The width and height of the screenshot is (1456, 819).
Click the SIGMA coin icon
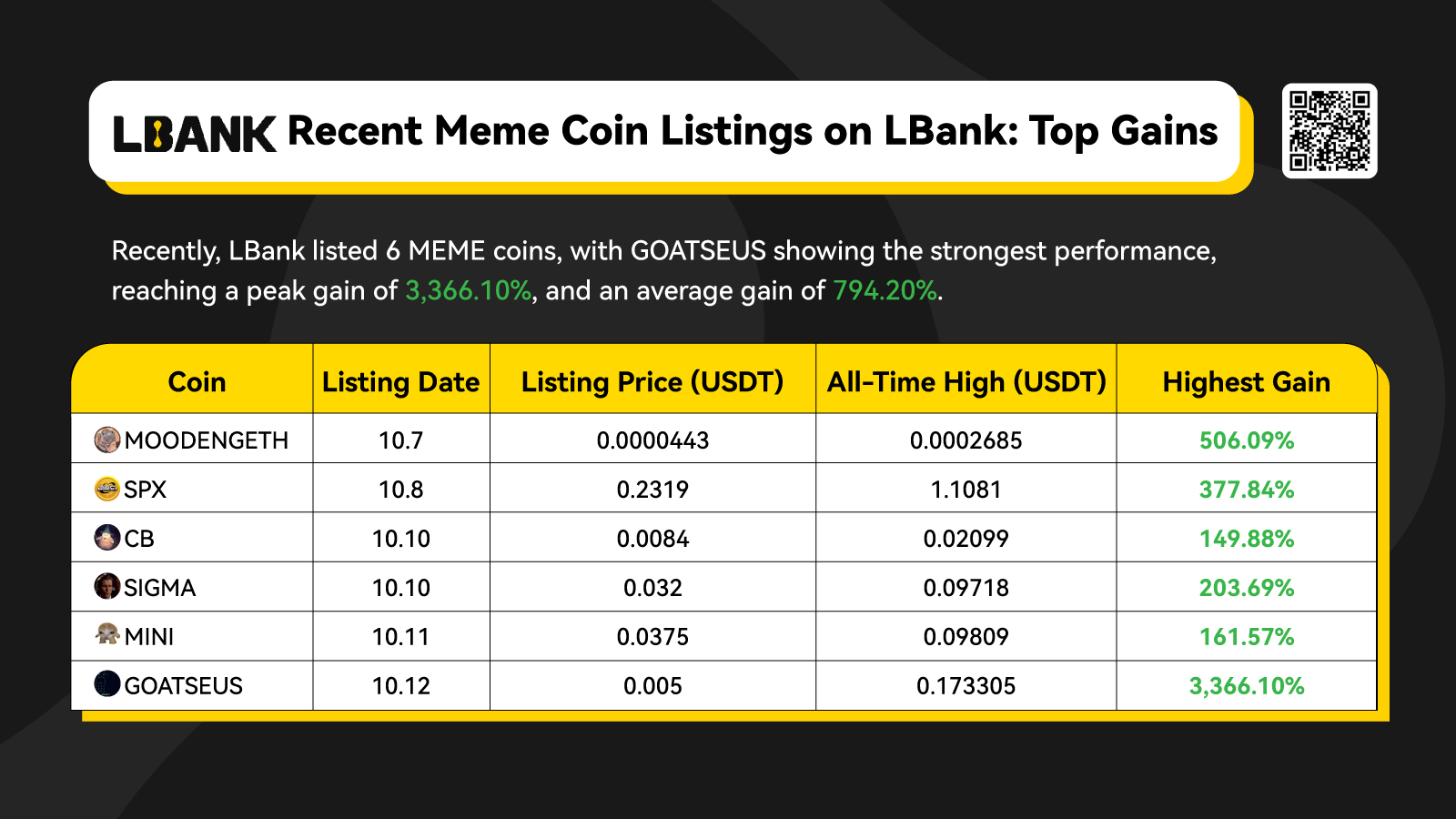(x=107, y=586)
